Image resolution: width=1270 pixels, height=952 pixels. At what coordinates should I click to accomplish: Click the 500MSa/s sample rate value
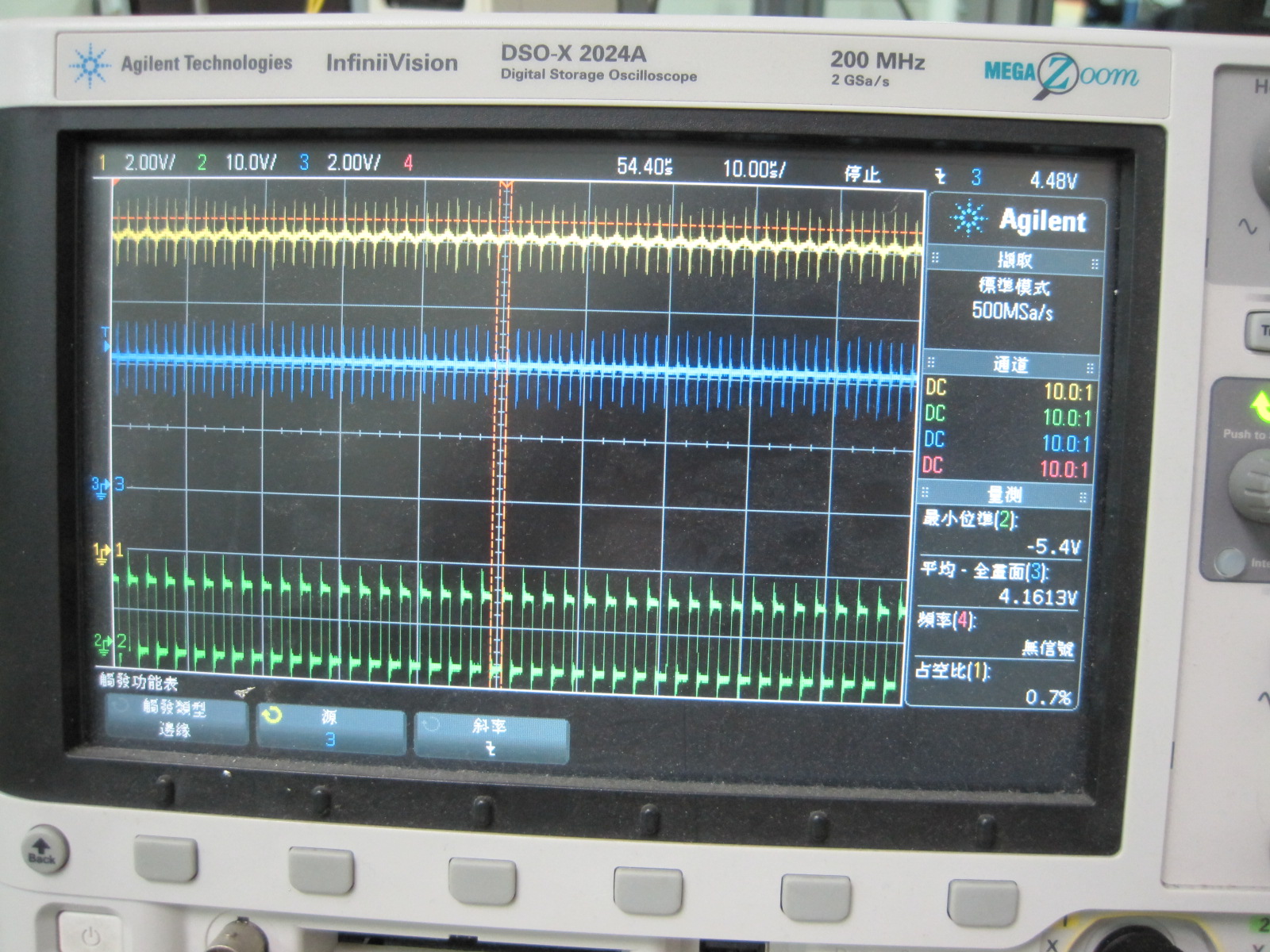1013,311
